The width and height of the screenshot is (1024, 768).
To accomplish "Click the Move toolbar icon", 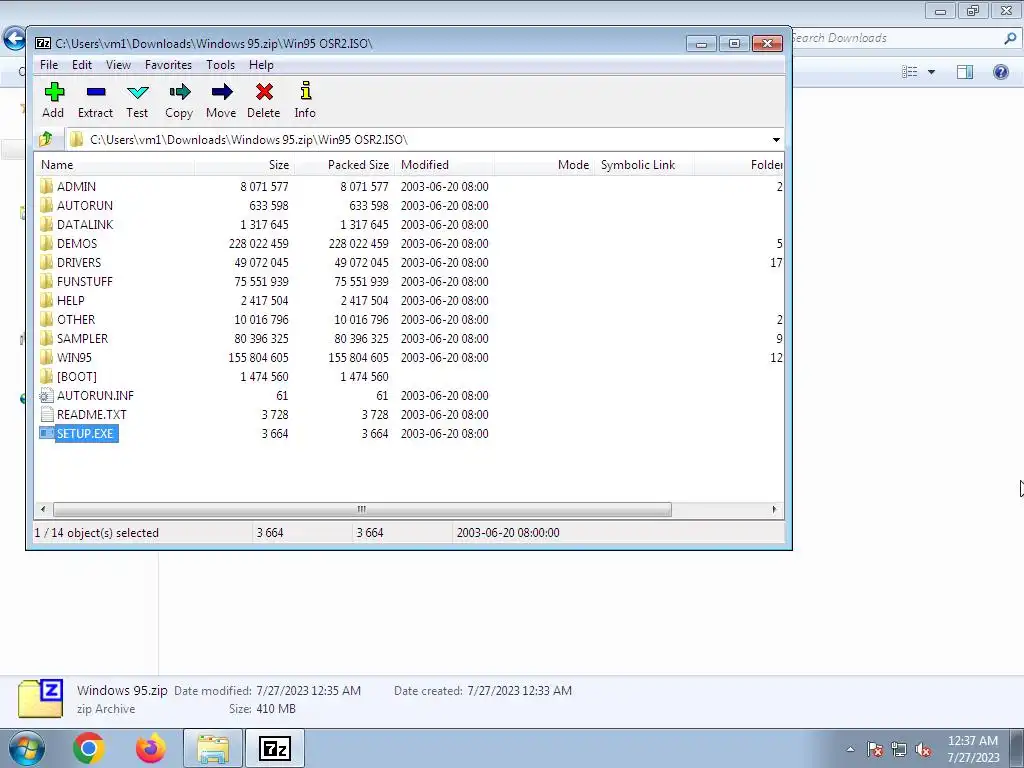I will pyautogui.click(x=221, y=92).
